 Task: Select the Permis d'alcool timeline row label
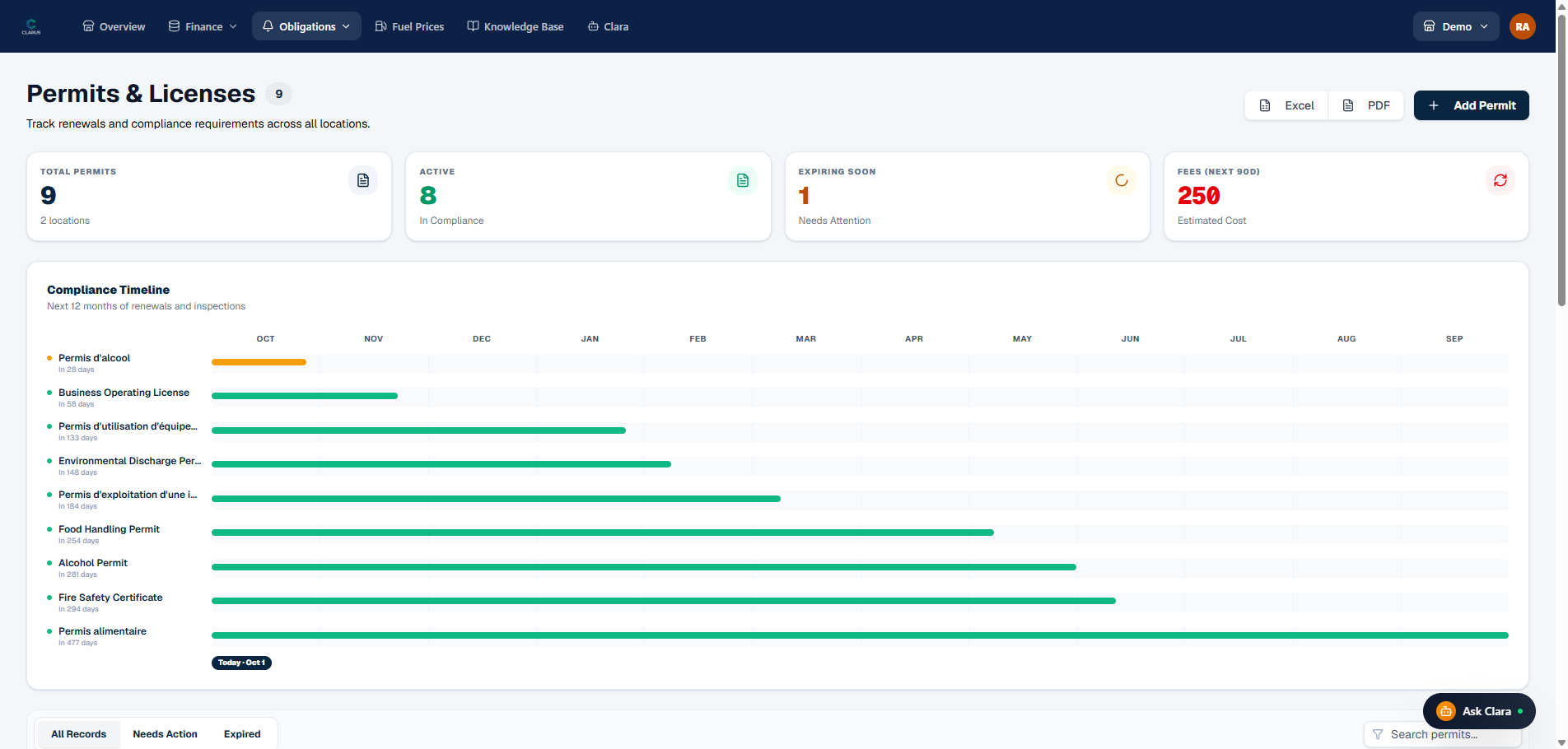[x=94, y=358]
